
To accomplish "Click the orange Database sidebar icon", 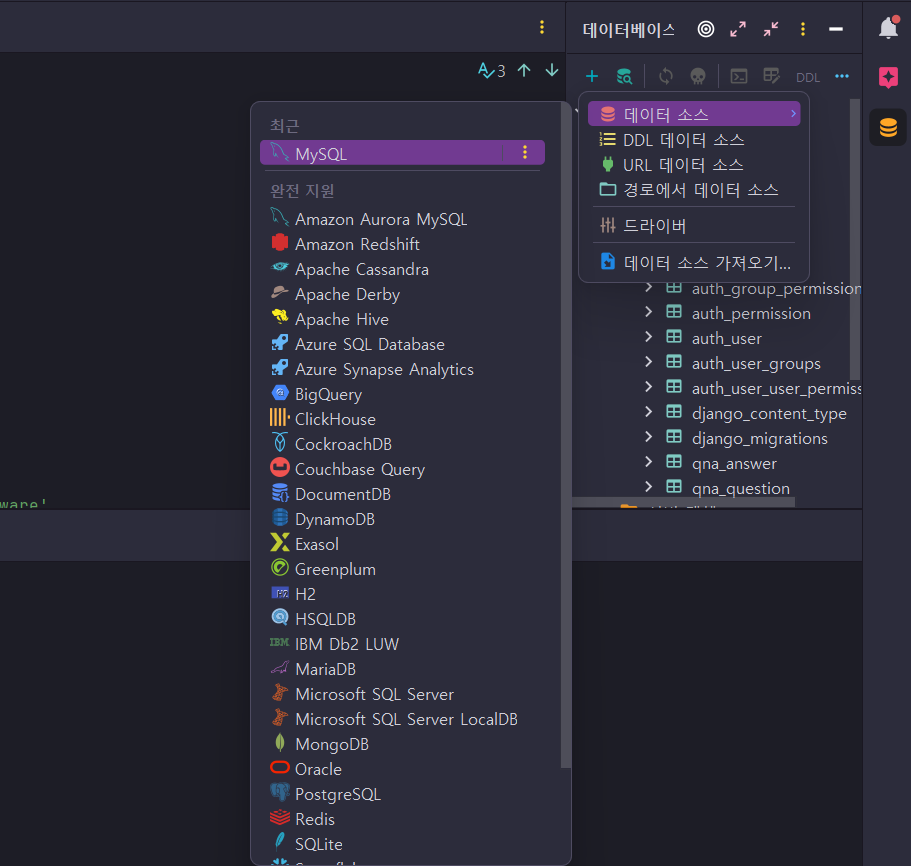I will click(888, 127).
